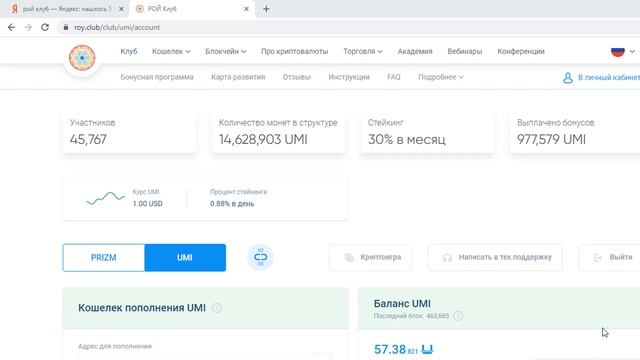The width and height of the screenshot is (640, 360).
Task: Close the Yandex search tab
Action: [121, 9]
